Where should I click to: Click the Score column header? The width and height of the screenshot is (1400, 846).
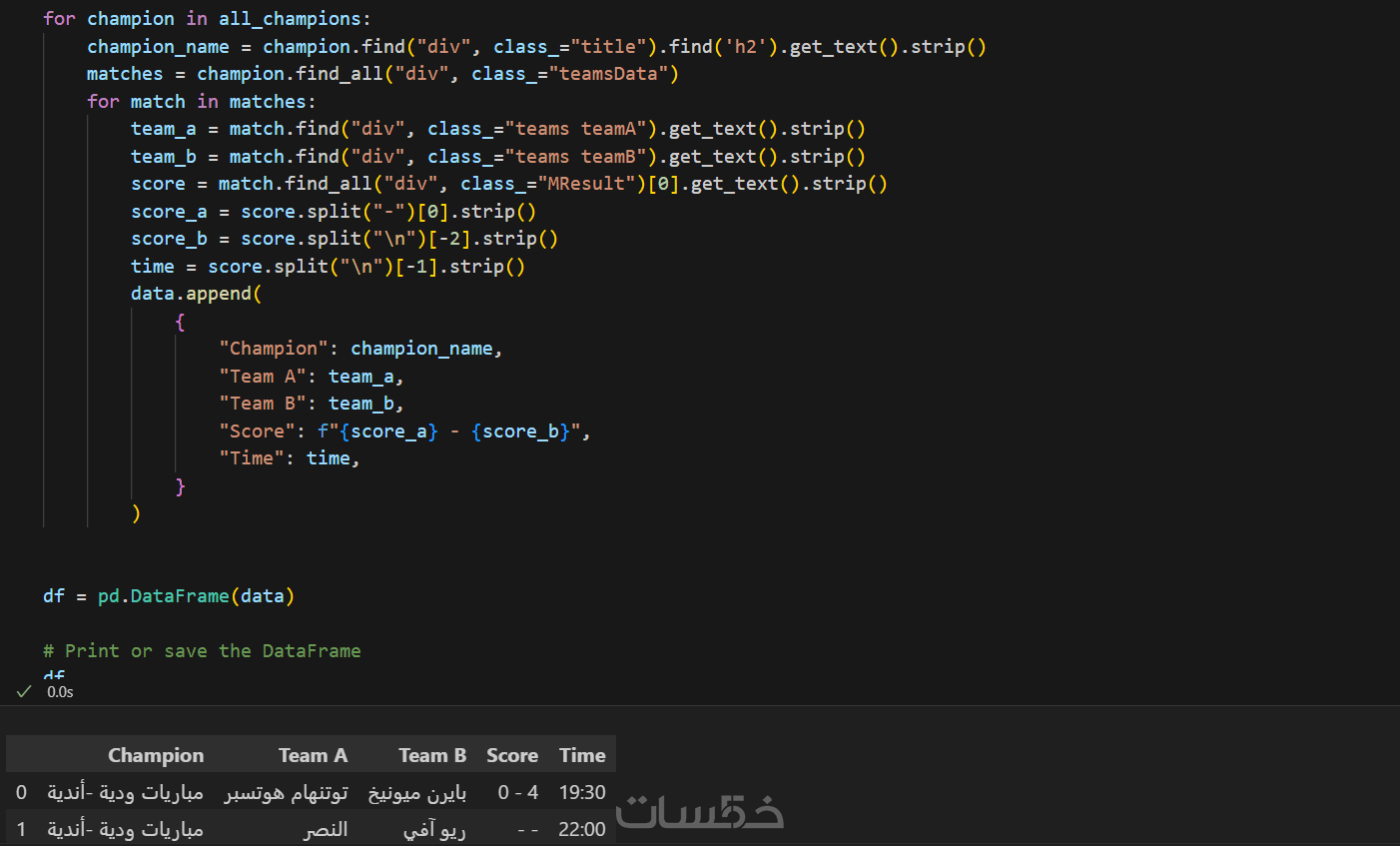[x=512, y=755]
